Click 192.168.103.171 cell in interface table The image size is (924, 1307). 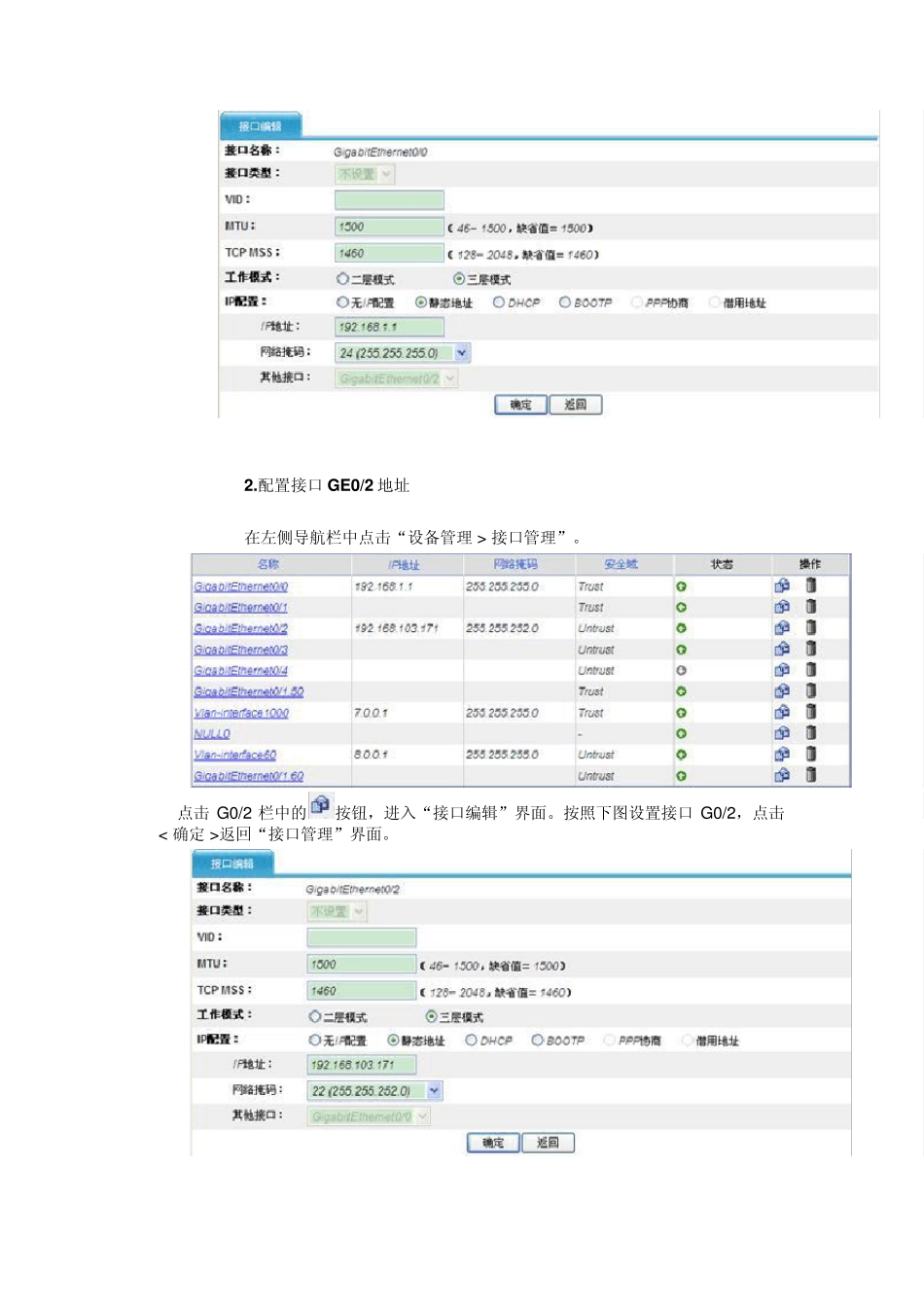click(x=396, y=629)
